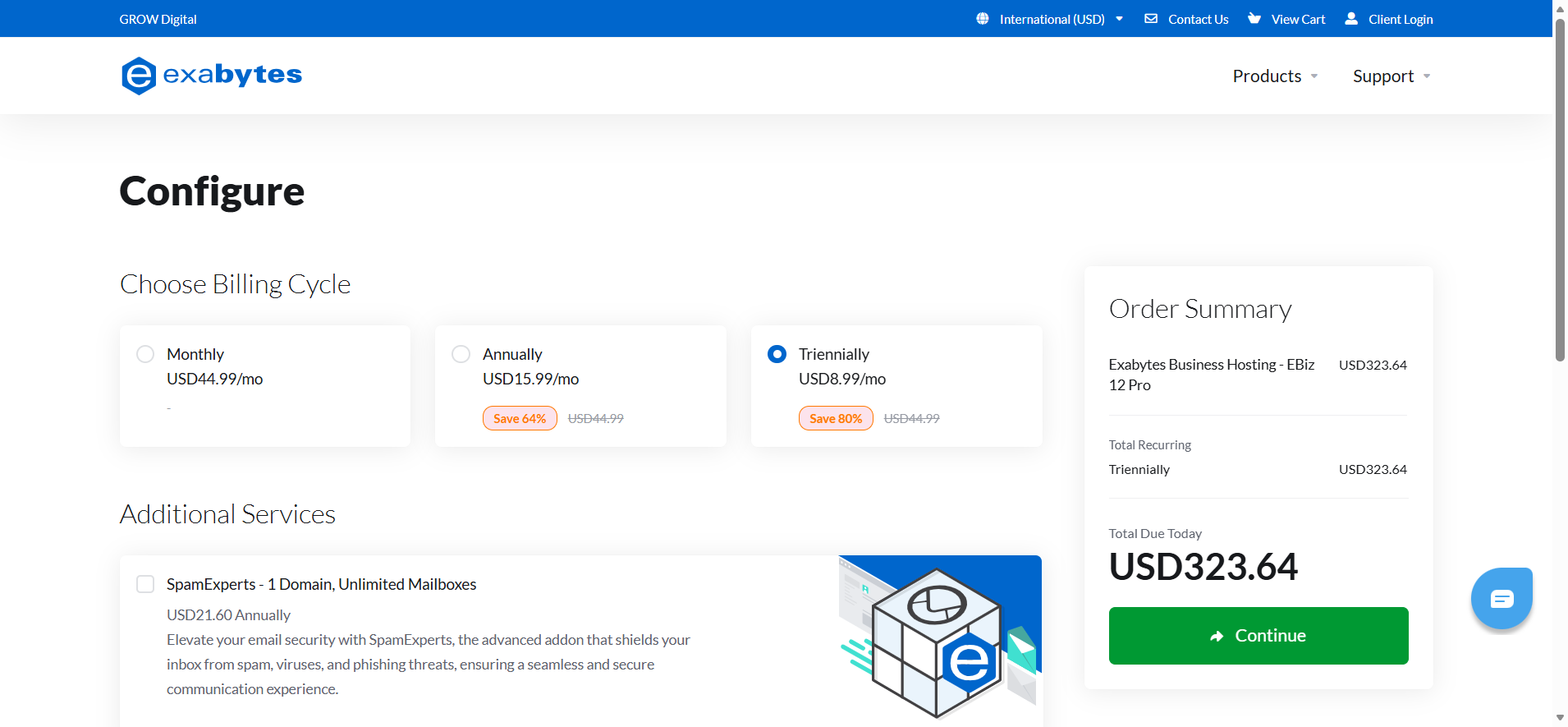Image resolution: width=1568 pixels, height=727 pixels.
Task: Open the live chat bubble
Action: (x=1502, y=599)
